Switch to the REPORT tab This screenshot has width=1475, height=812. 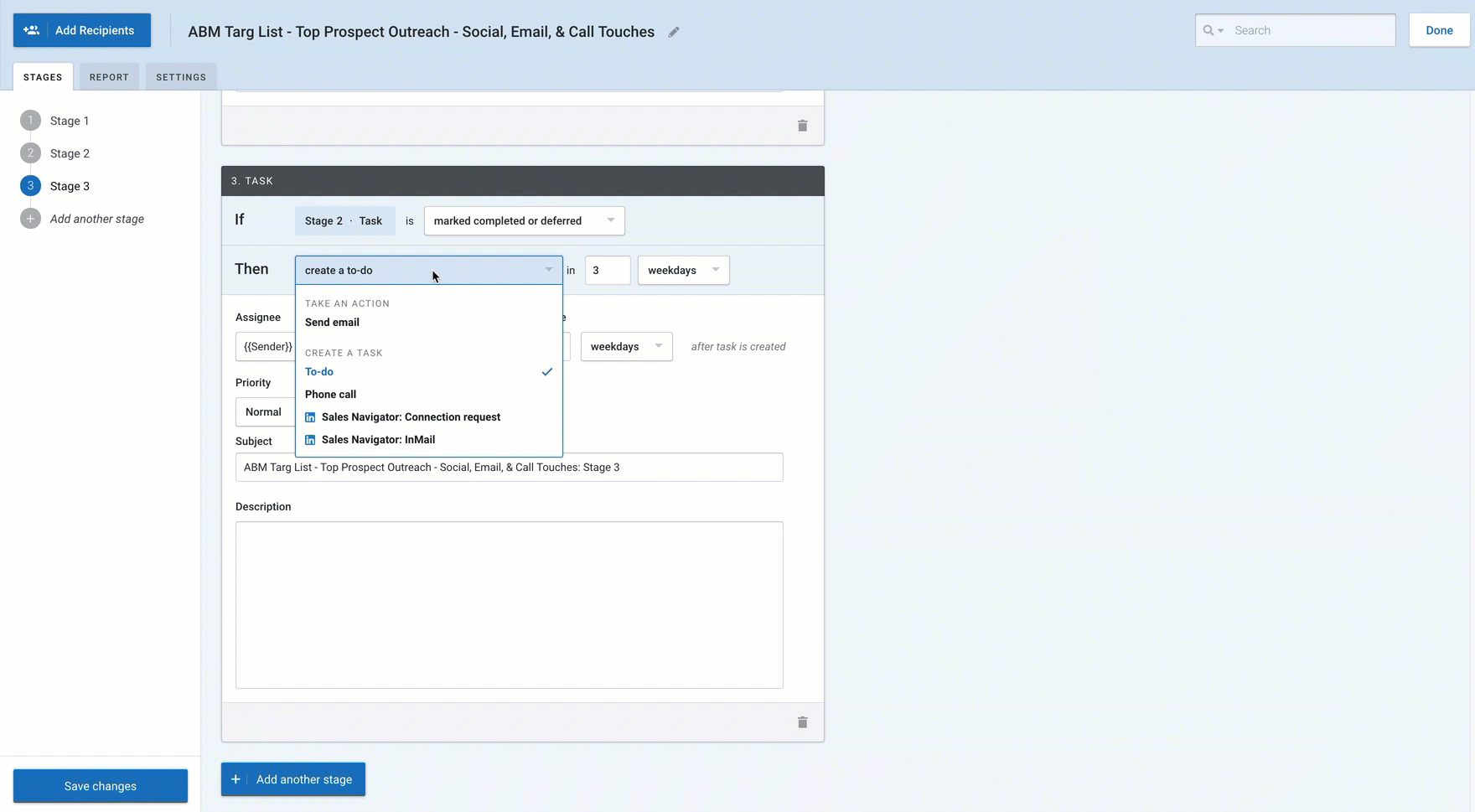point(109,77)
